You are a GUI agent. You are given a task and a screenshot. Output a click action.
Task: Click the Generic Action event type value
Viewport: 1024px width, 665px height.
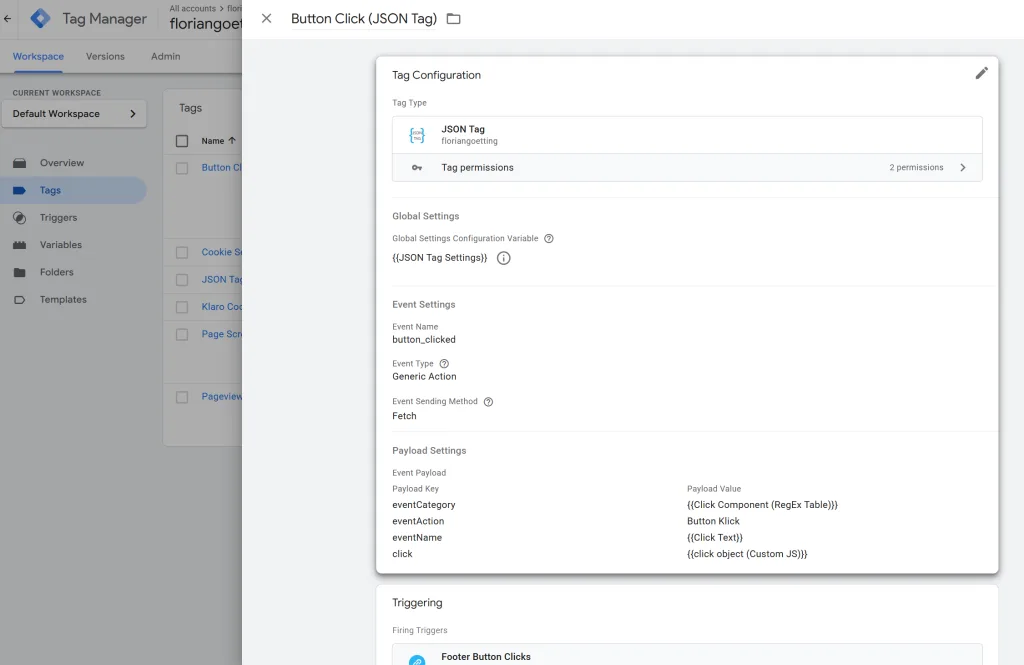[424, 377]
